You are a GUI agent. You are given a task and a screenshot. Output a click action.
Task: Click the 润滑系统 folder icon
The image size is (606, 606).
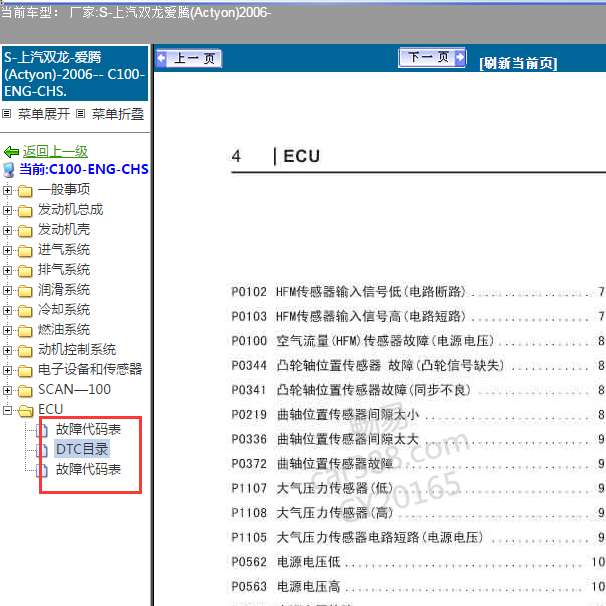click(x=25, y=291)
